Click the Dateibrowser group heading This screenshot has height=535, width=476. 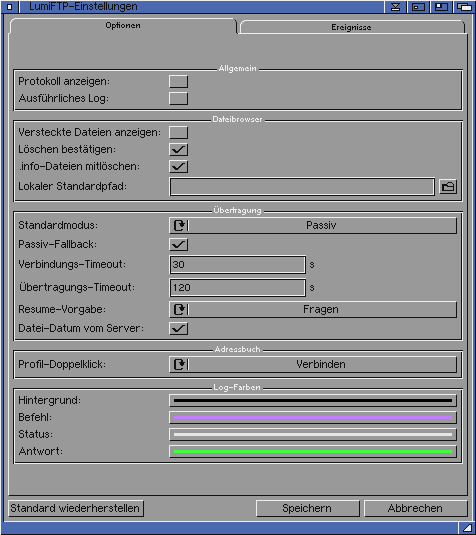(x=237, y=119)
